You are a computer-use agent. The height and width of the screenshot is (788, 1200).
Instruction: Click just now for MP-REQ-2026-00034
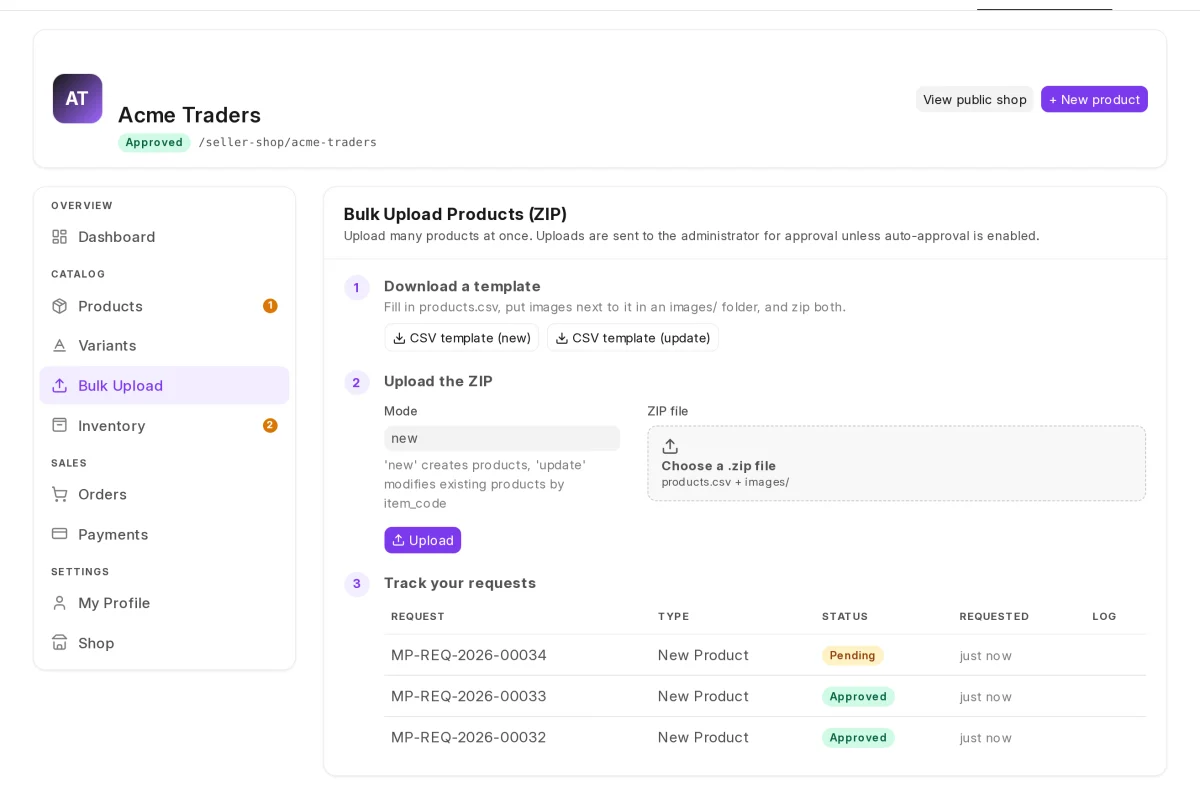coord(986,656)
